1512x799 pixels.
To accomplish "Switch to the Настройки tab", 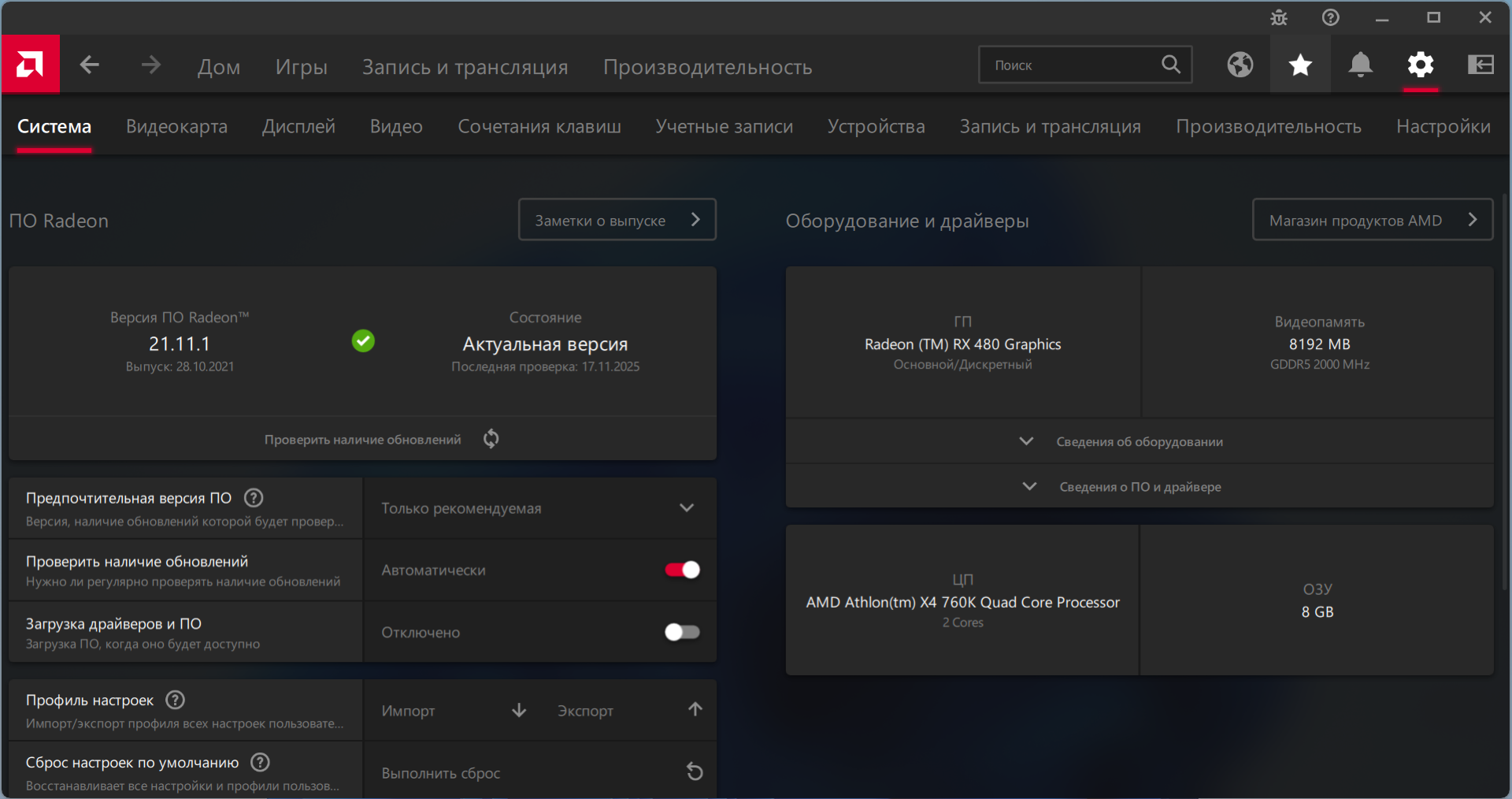I will pyautogui.click(x=1443, y=126).
